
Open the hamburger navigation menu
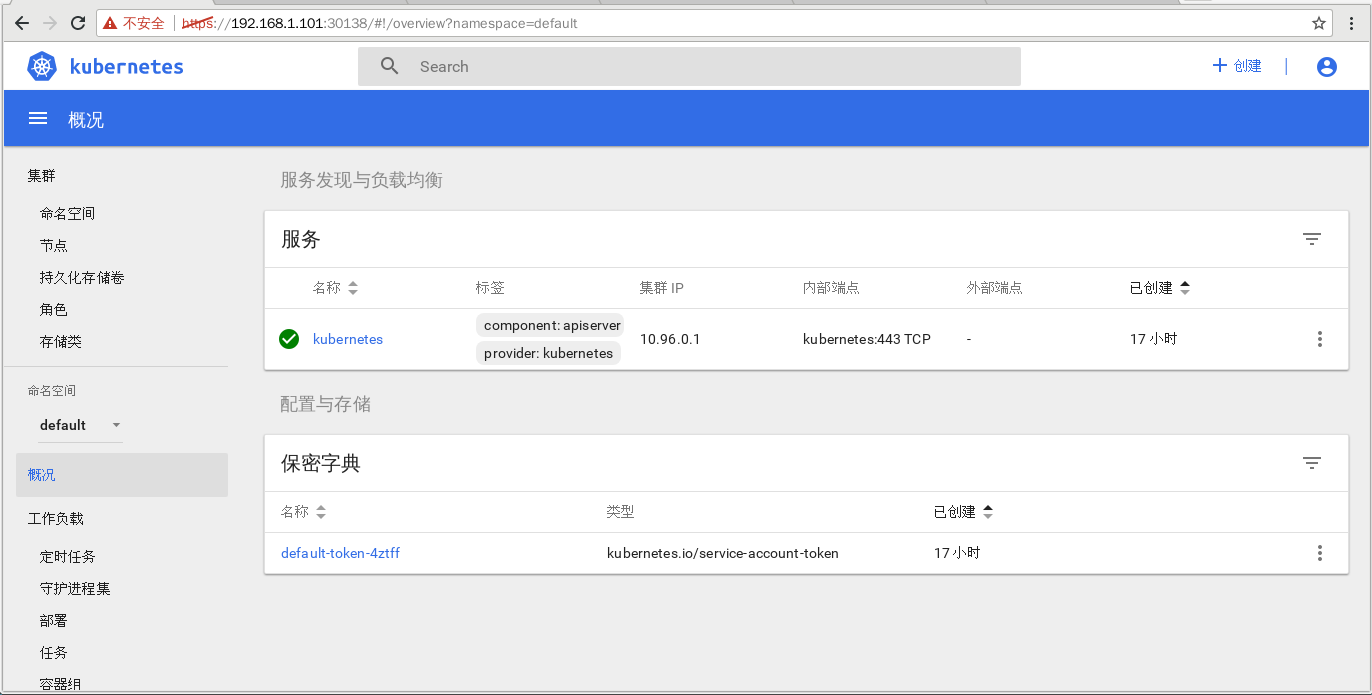pos(38,119)
